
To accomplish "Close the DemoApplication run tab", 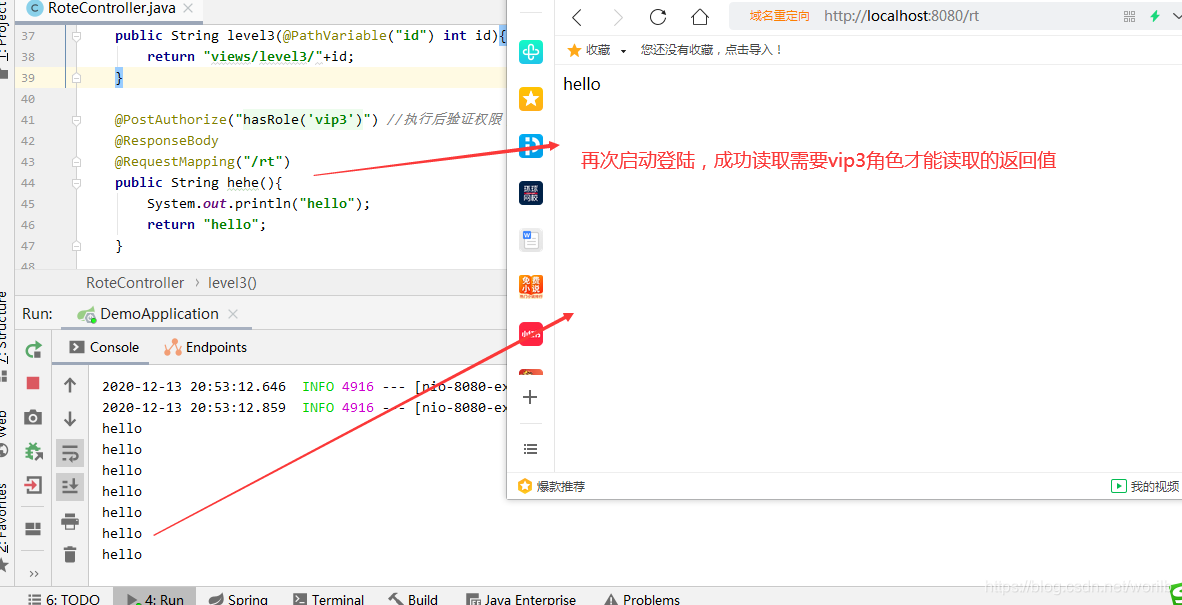I will [x=233, y=314].
